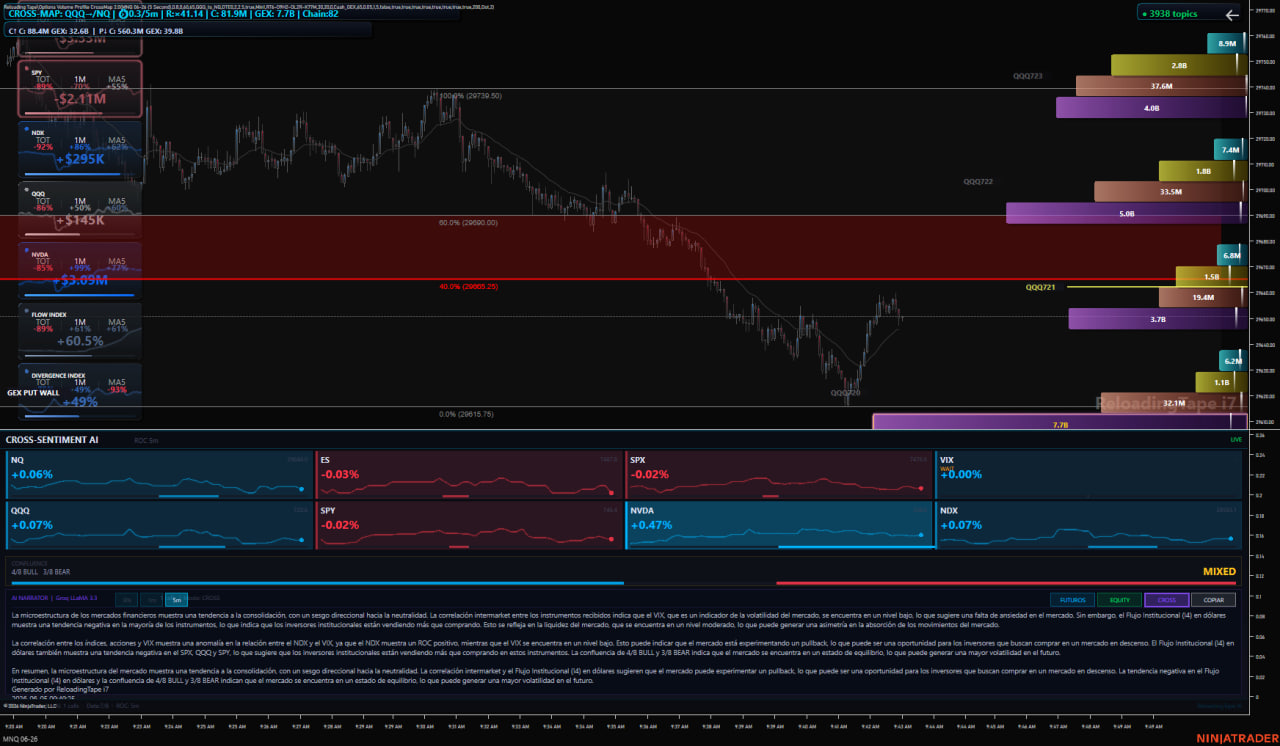Click the 1.5B yellow volume bar
This screenshot has height=746, width=1280.
point(1211,277)
